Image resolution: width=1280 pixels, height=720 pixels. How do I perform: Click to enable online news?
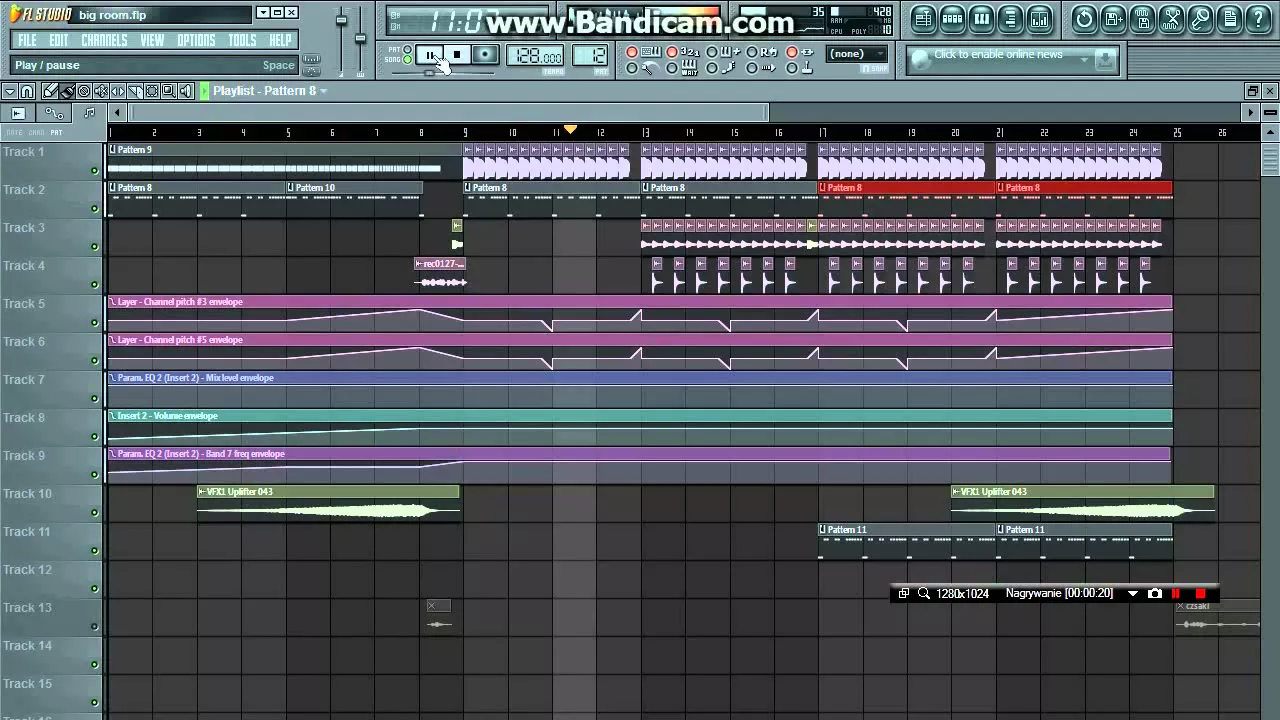click(998, 54)
